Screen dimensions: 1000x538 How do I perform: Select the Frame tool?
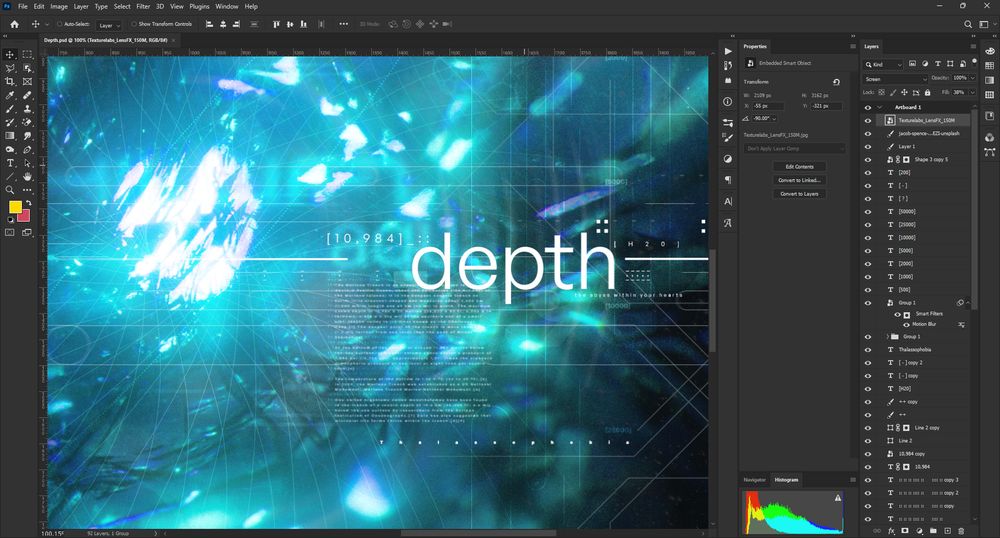pyautogui.click(x=27, y=82)
